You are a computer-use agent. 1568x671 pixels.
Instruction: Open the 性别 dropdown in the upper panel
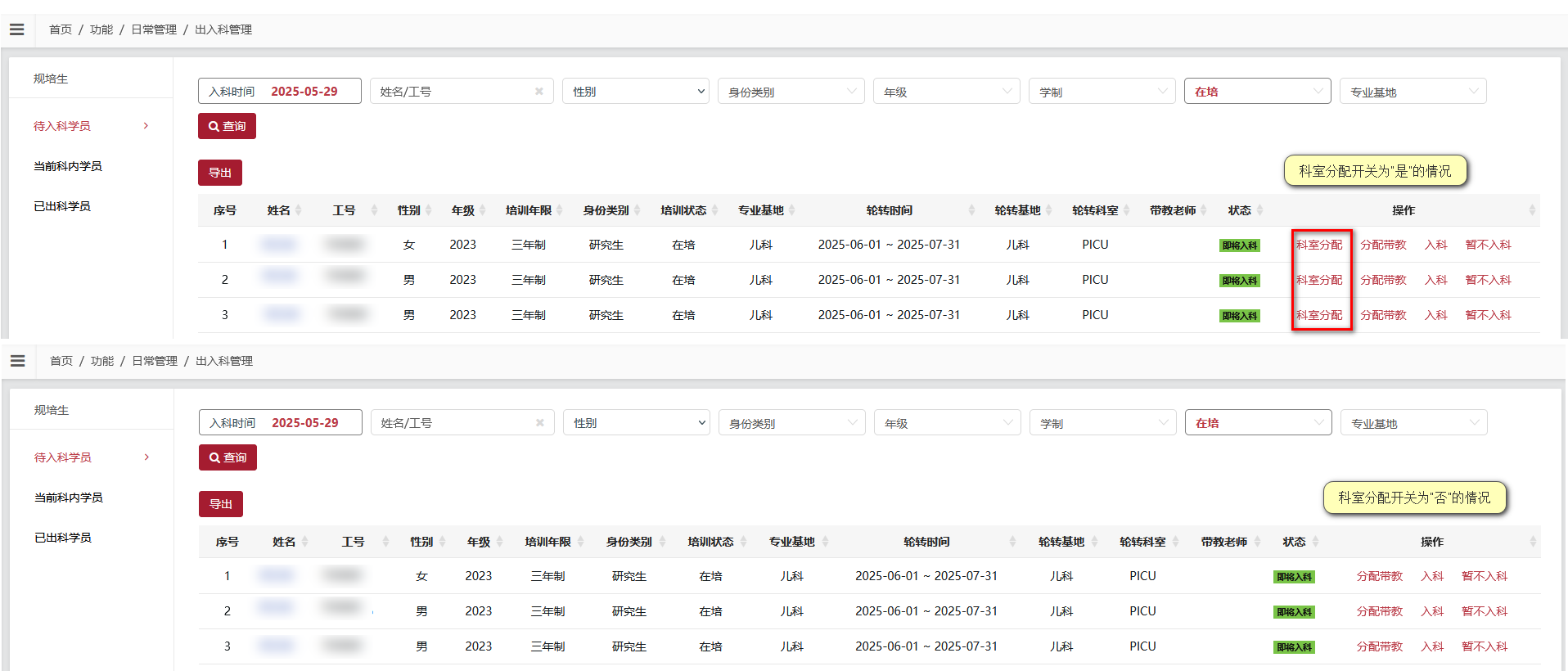(636, 92)
